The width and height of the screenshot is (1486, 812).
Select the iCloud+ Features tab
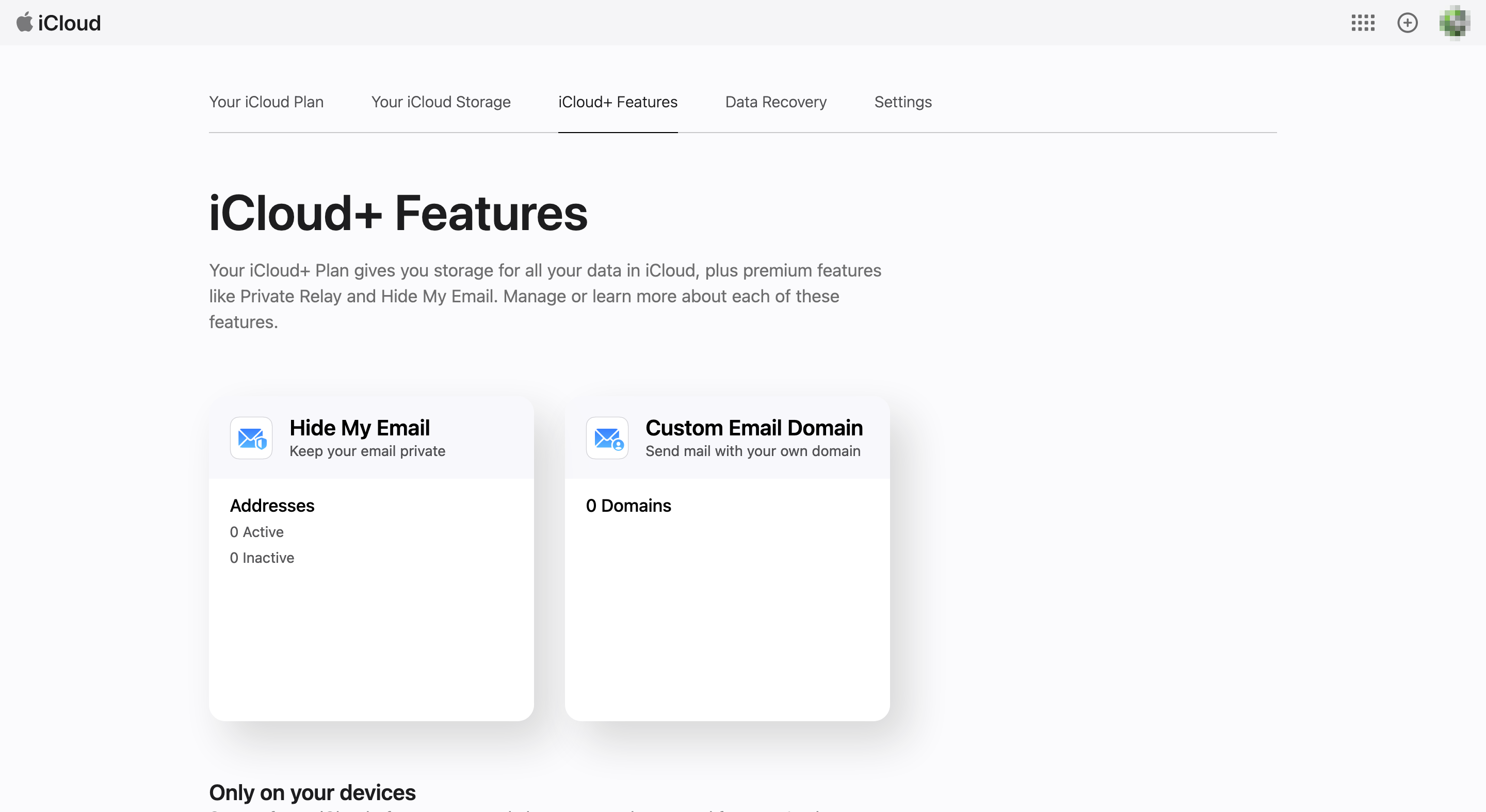pyautogui.click(x=618, y=101)
